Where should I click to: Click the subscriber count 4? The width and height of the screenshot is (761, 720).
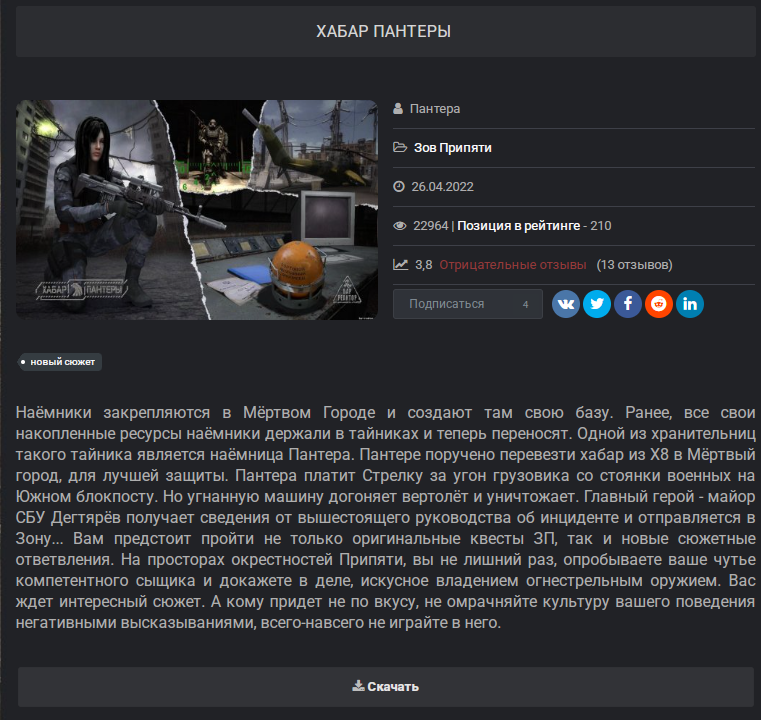point(525,305)
